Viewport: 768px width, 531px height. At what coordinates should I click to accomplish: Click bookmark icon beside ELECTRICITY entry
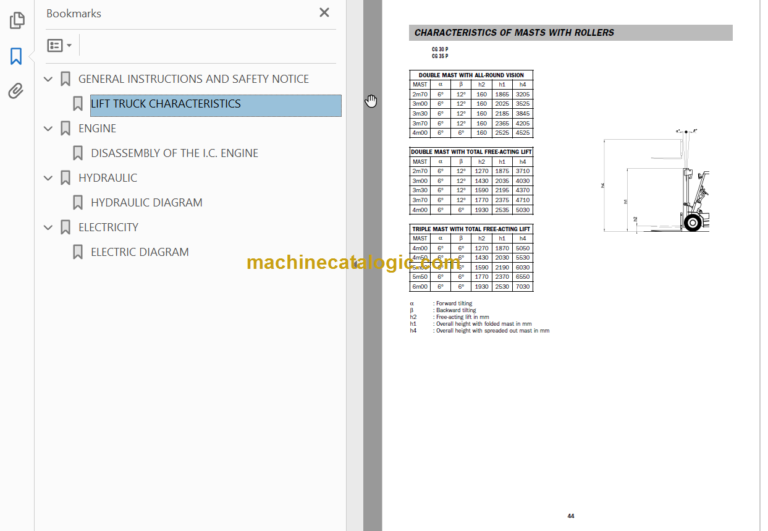(65, 227)
